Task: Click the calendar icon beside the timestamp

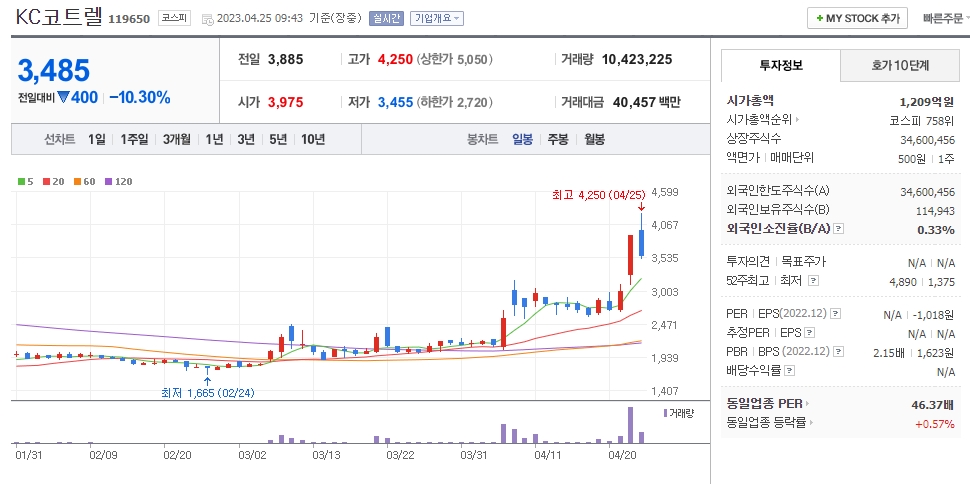Action: point(207,19)
